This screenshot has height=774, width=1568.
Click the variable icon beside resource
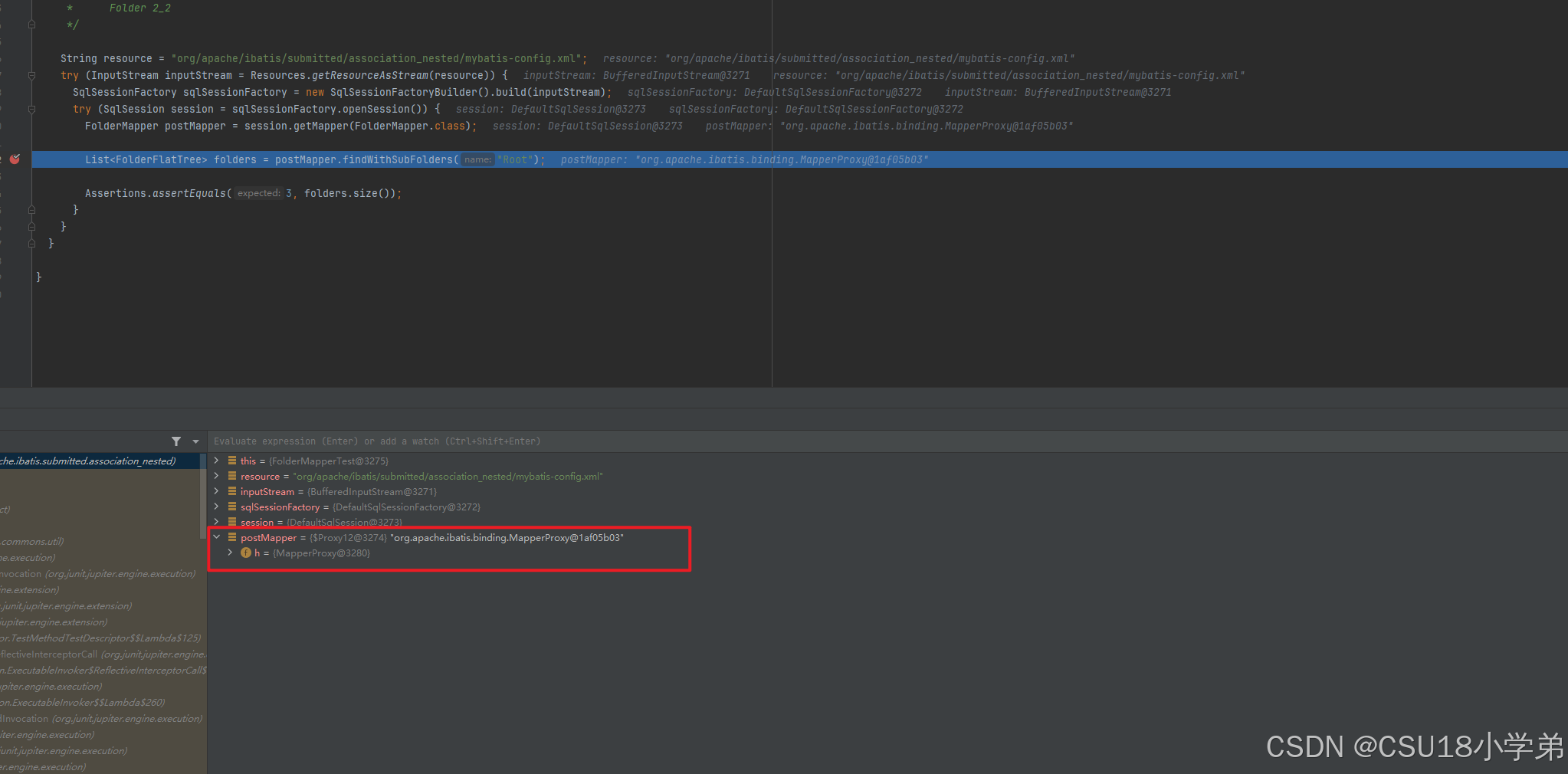click(x=232, y=476)
